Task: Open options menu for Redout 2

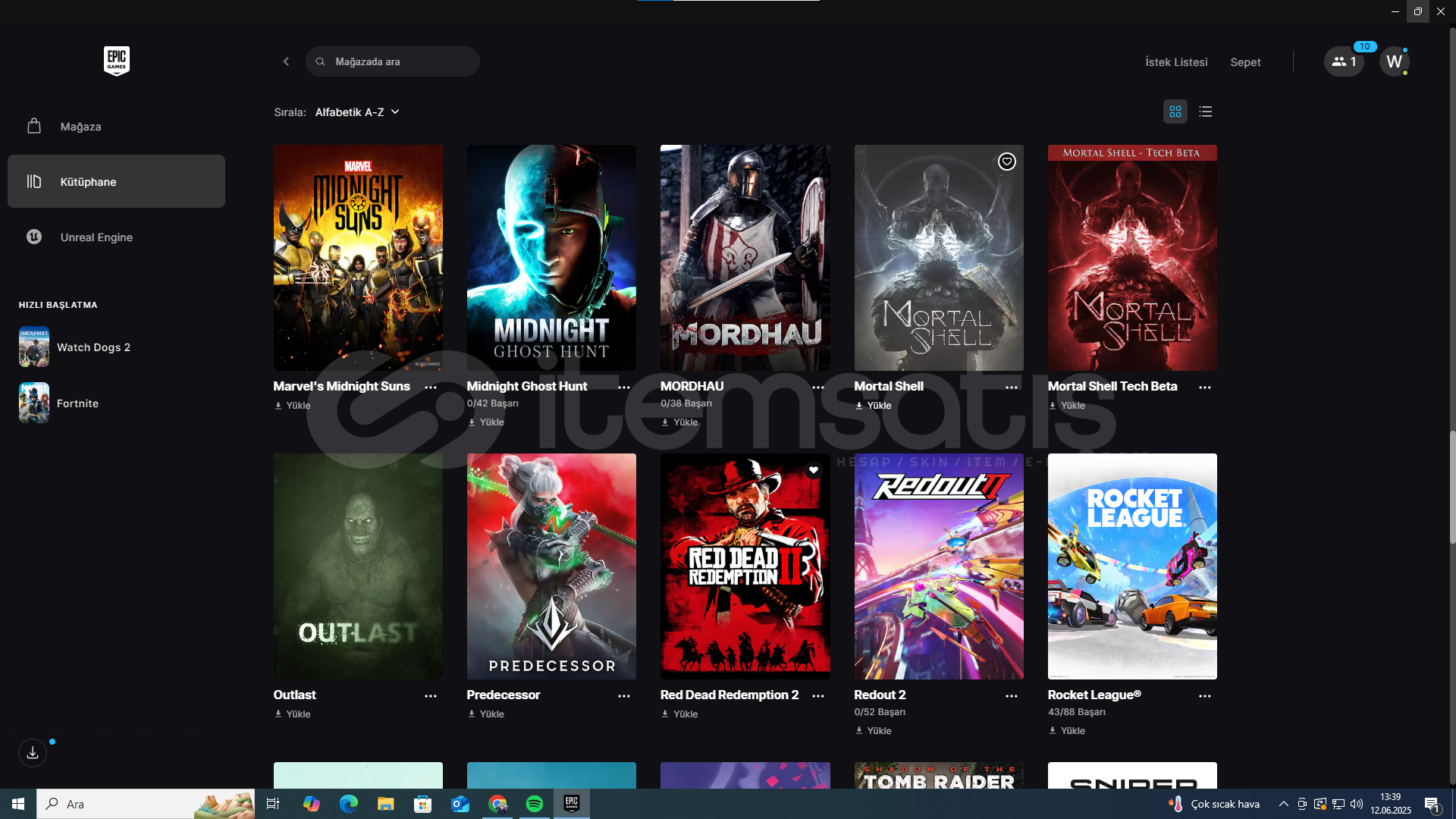Action: point(1012,695)
